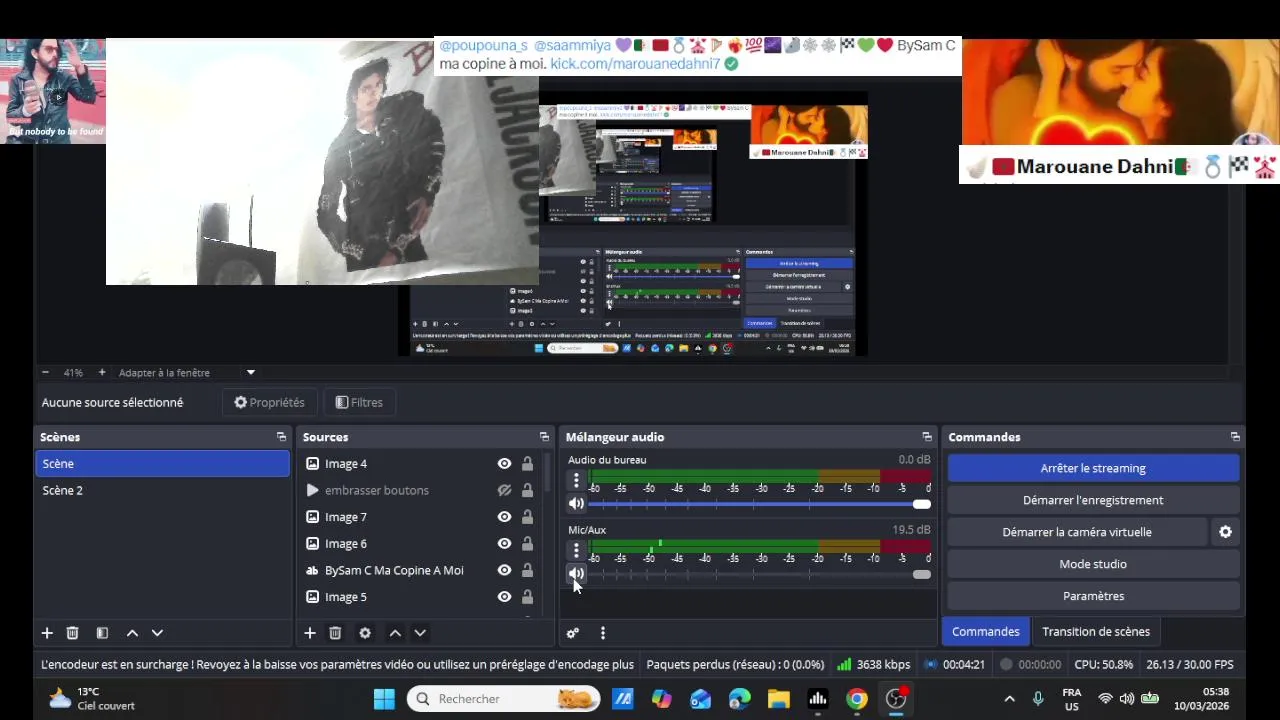
Task: Select Scène 2 in the scenes list
Action: (x=162, y=490)
